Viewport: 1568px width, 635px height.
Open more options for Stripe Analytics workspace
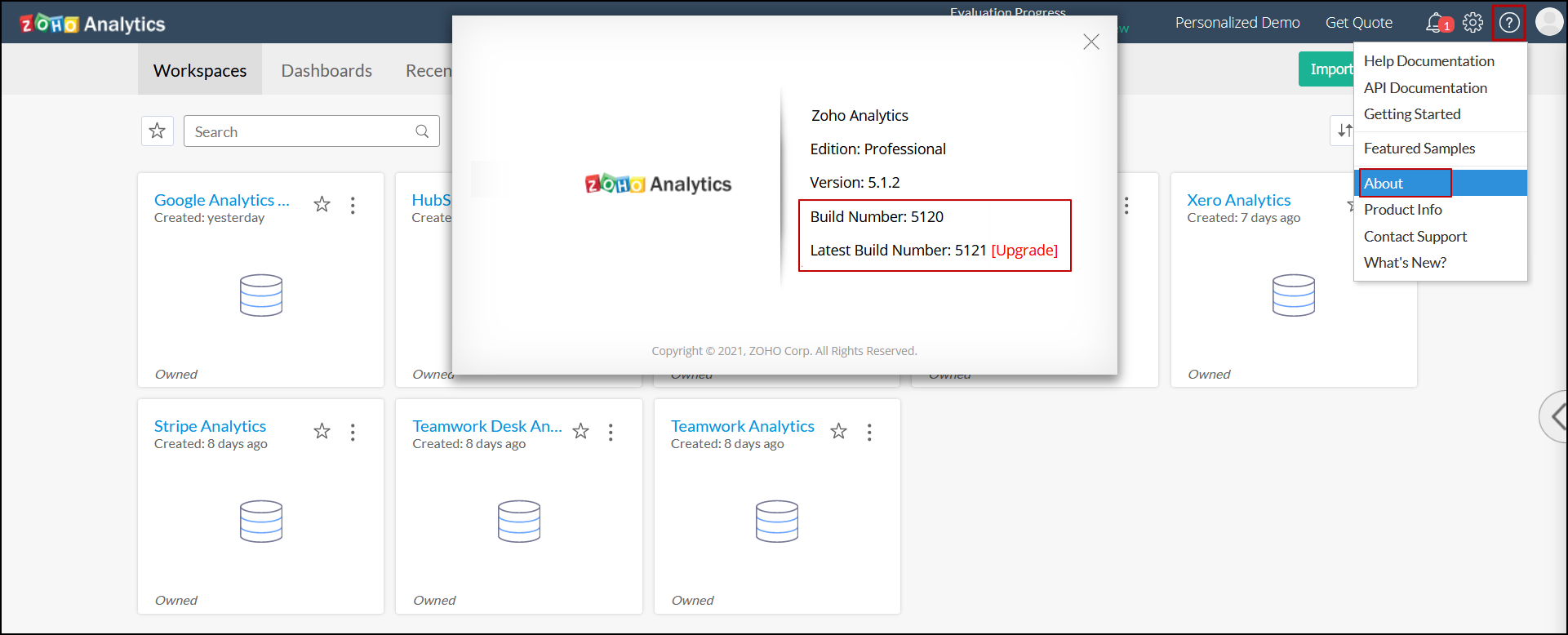[353, 432]
